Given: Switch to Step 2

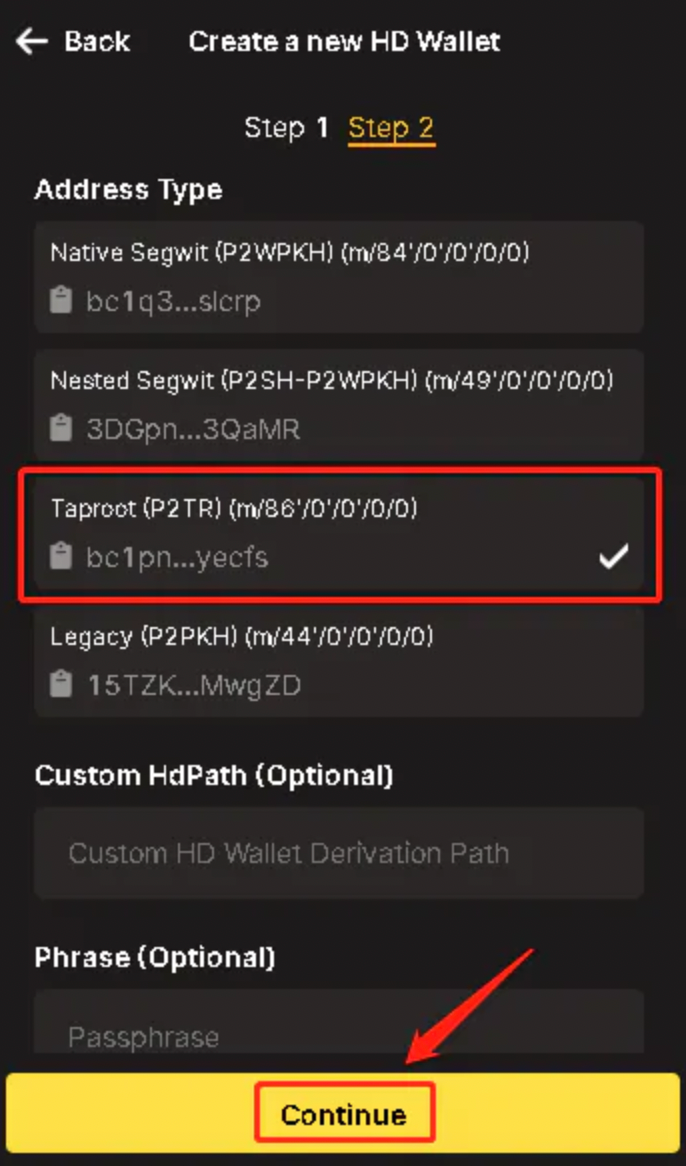Looking at the screenshot, I should [x=391, y=127].
